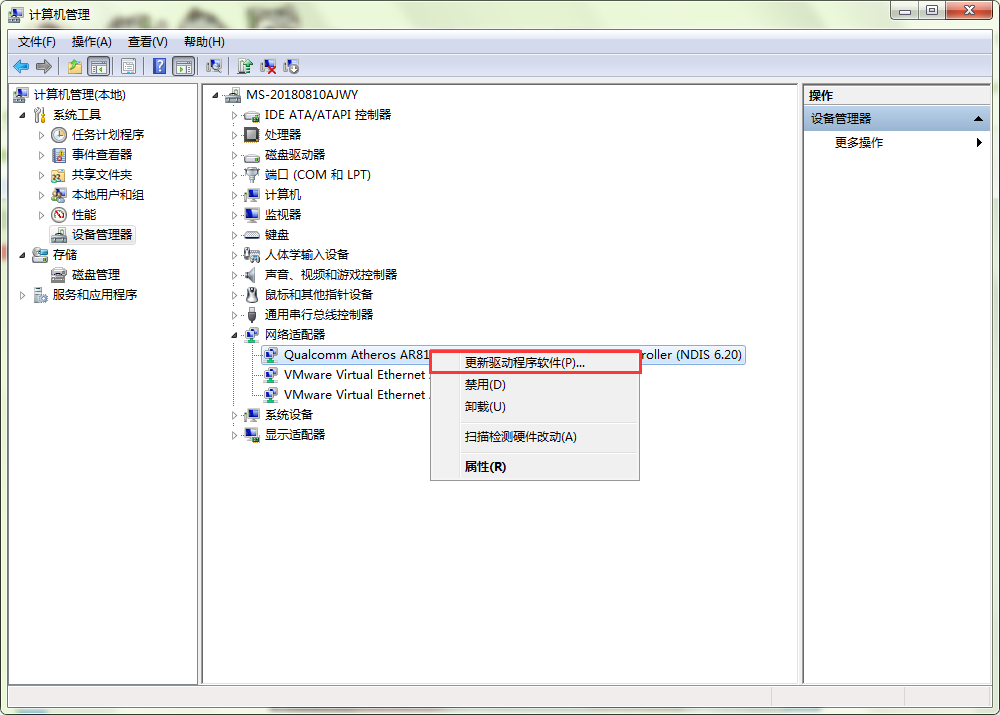The width and height of the screenshot is (1000, 715).
Task: Choose 更新驱动程序软件(P) from context menu
Action: 525,362
